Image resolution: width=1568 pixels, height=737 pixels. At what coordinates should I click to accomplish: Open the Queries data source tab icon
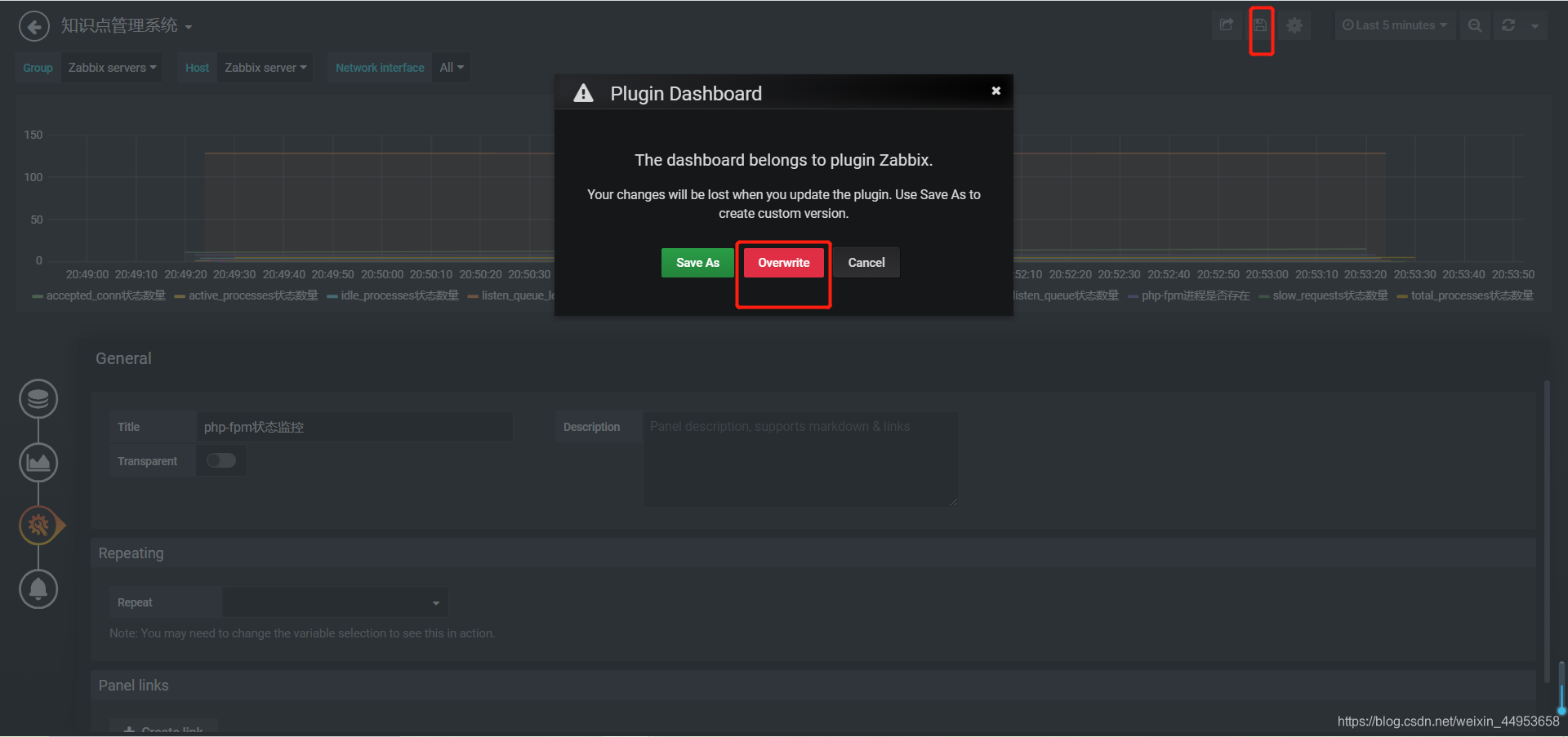coord(38,399)
